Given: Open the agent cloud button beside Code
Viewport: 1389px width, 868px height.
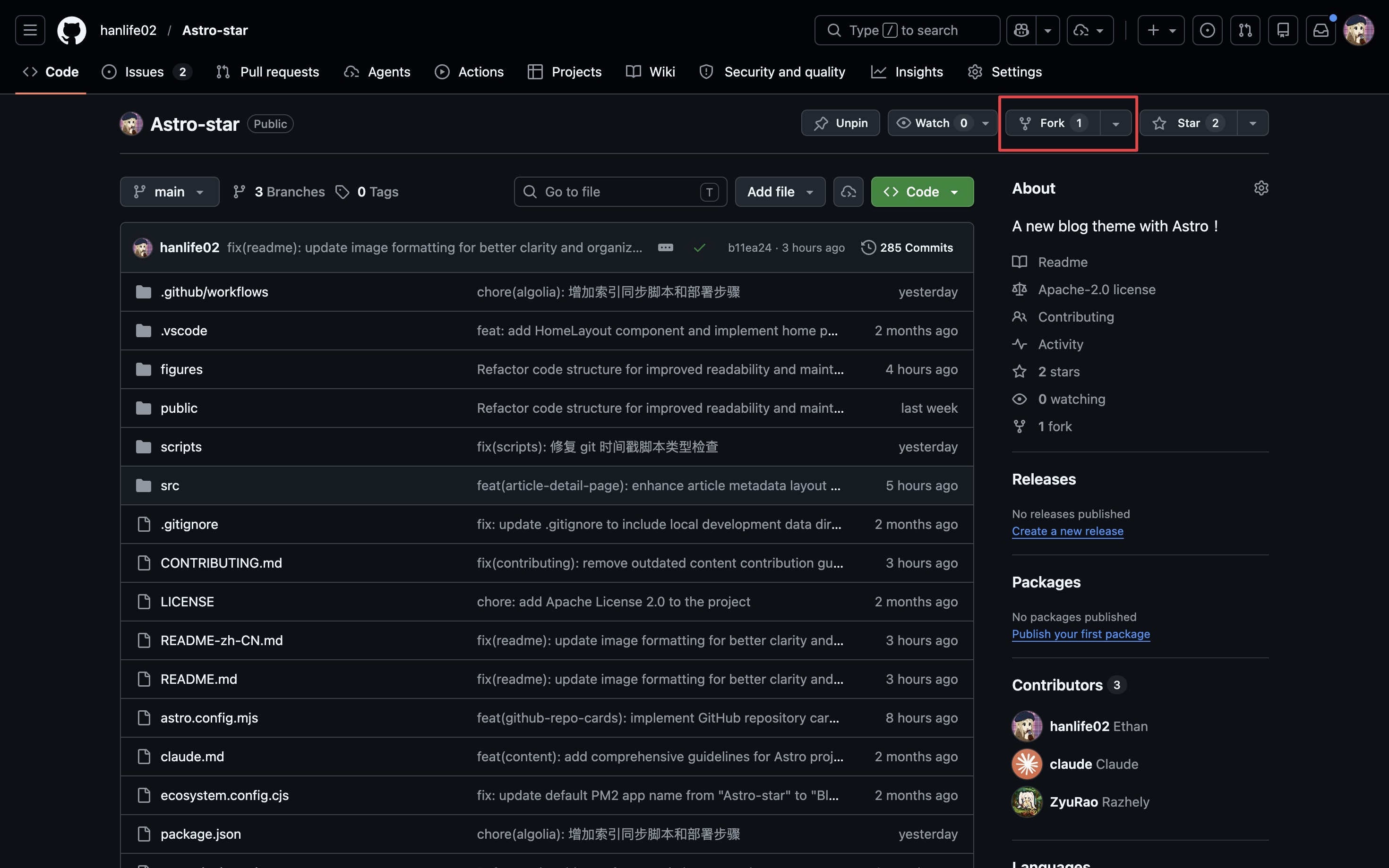Looking at the screenshot, I should [x=848, y=192].
